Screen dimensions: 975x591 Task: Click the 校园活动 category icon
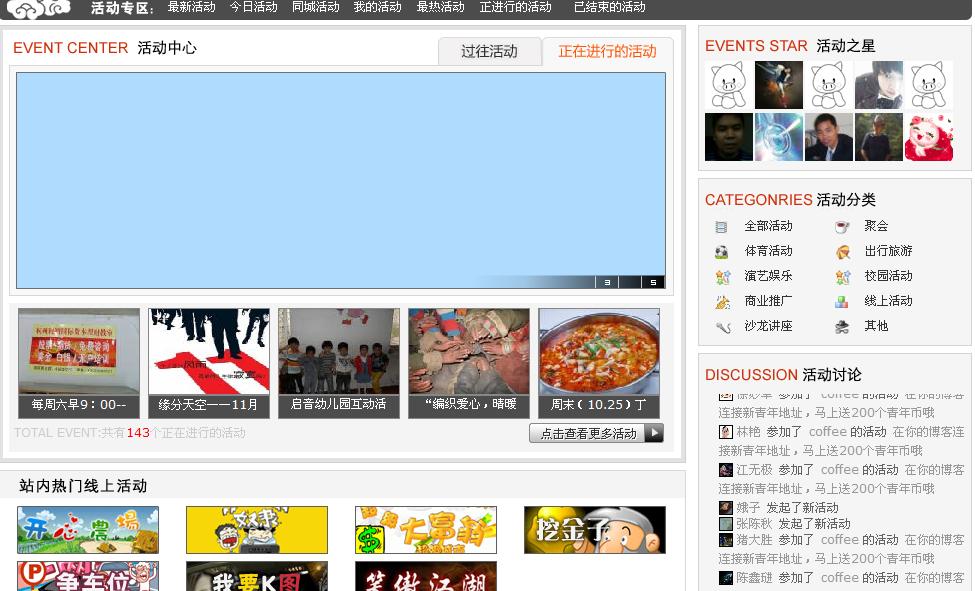[x=842, y=277]
